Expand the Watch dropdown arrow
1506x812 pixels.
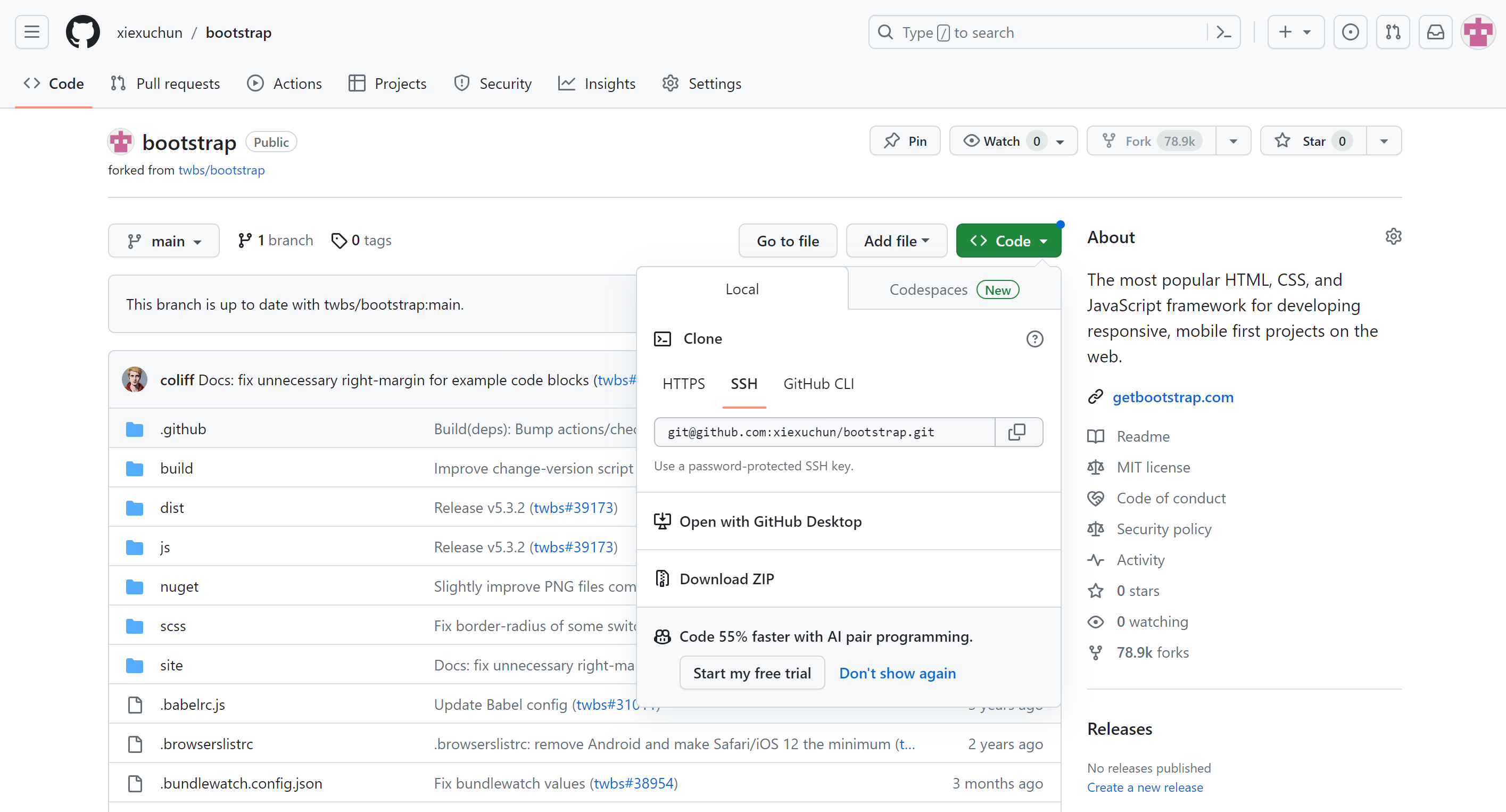1062,141
